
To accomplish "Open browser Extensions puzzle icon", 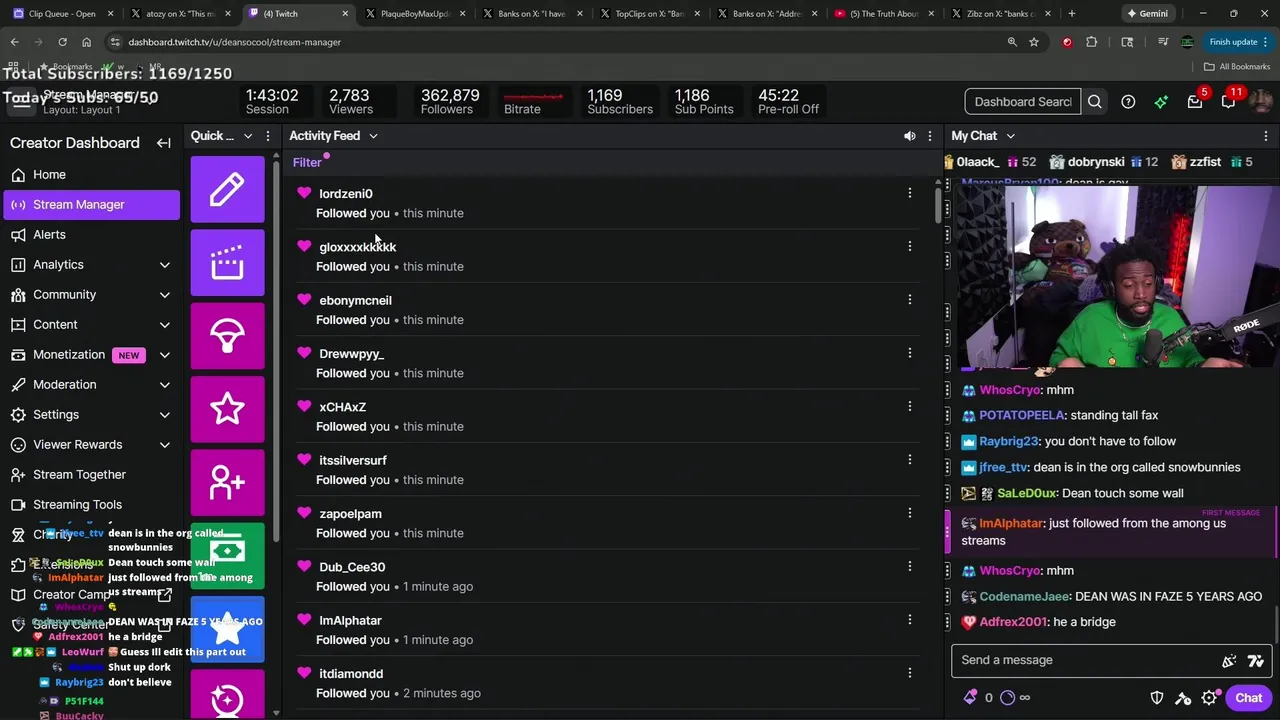I will pos(1091,42).
